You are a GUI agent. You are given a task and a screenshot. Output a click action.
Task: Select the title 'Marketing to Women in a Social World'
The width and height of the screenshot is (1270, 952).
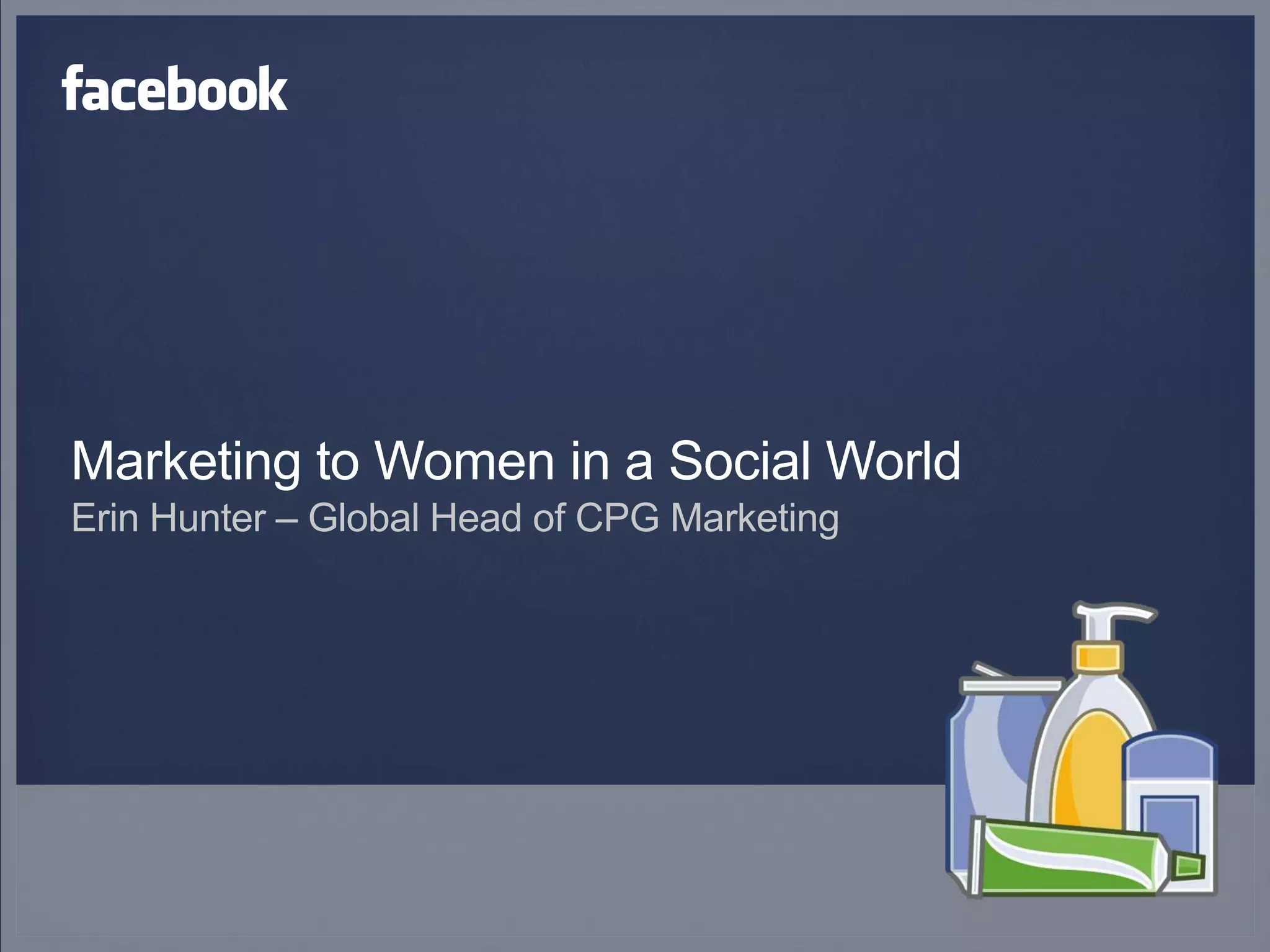[x=516, y=461]
